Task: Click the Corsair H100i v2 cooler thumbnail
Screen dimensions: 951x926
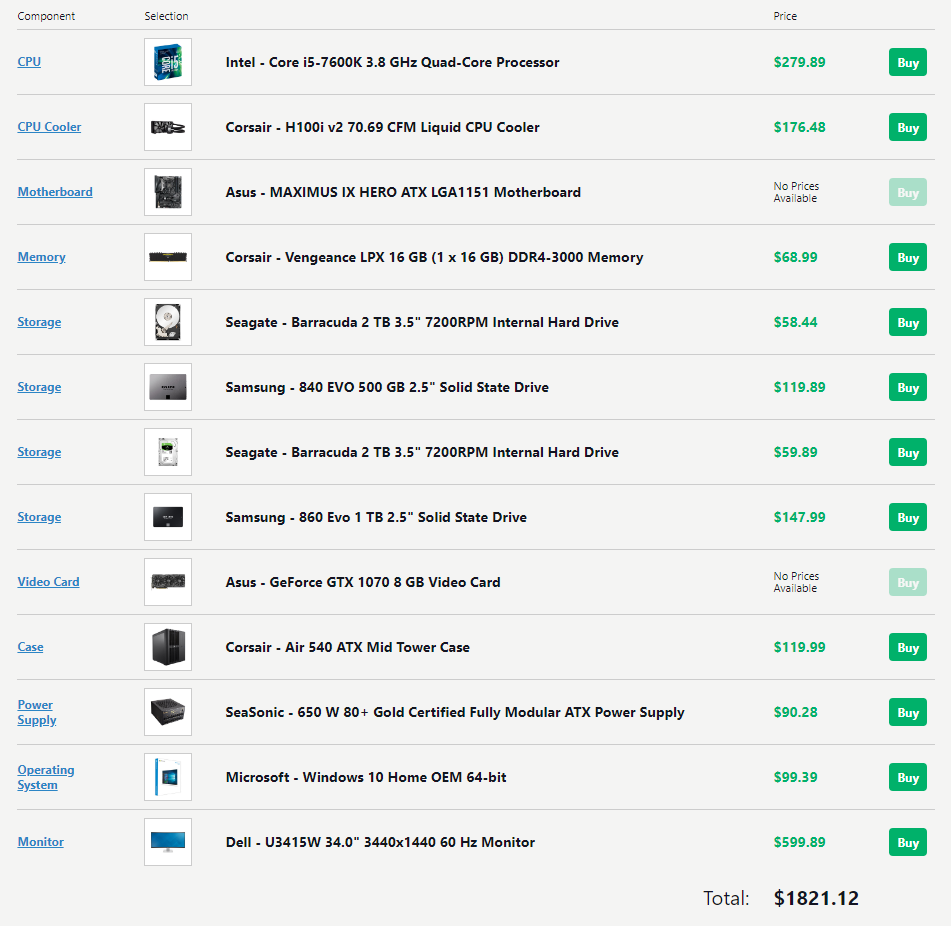Action: point(168,127)
